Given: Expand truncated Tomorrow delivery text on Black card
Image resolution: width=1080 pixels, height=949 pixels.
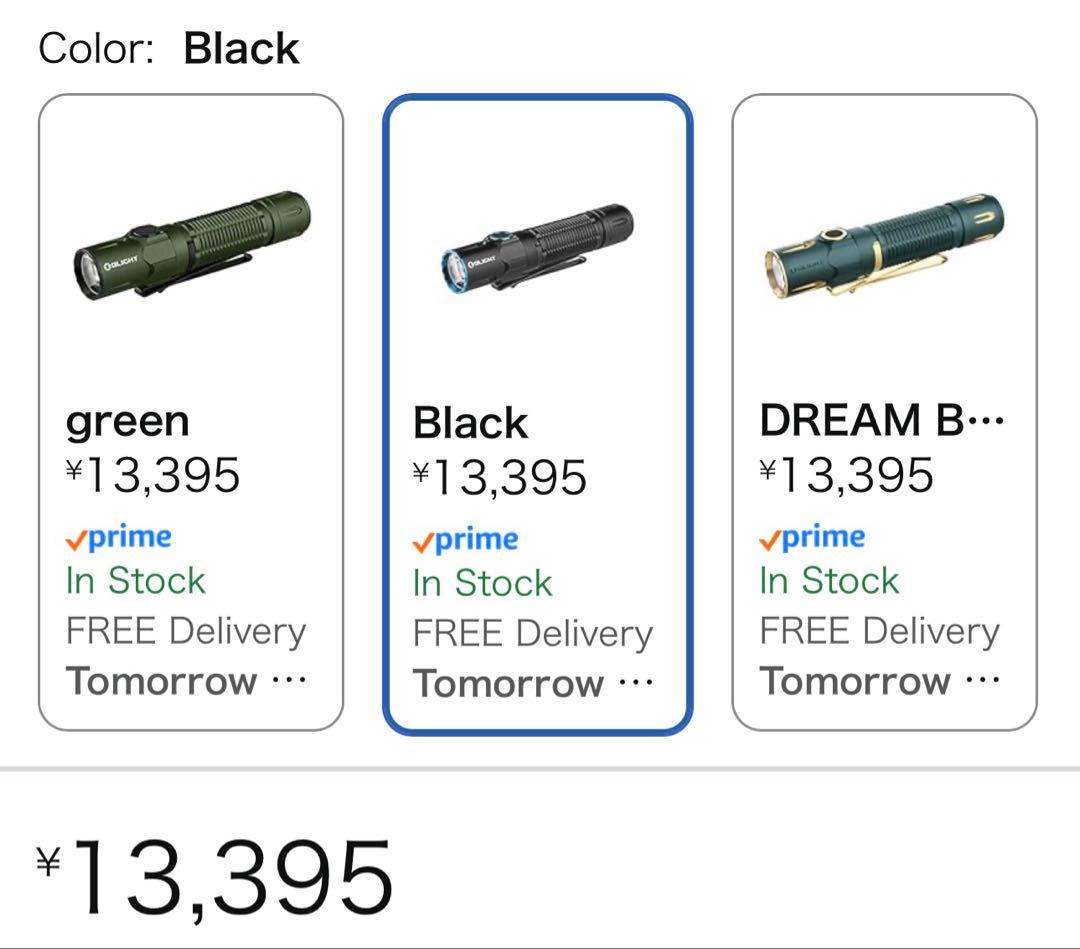Looking at the screenshot, I should pos(635,685).
